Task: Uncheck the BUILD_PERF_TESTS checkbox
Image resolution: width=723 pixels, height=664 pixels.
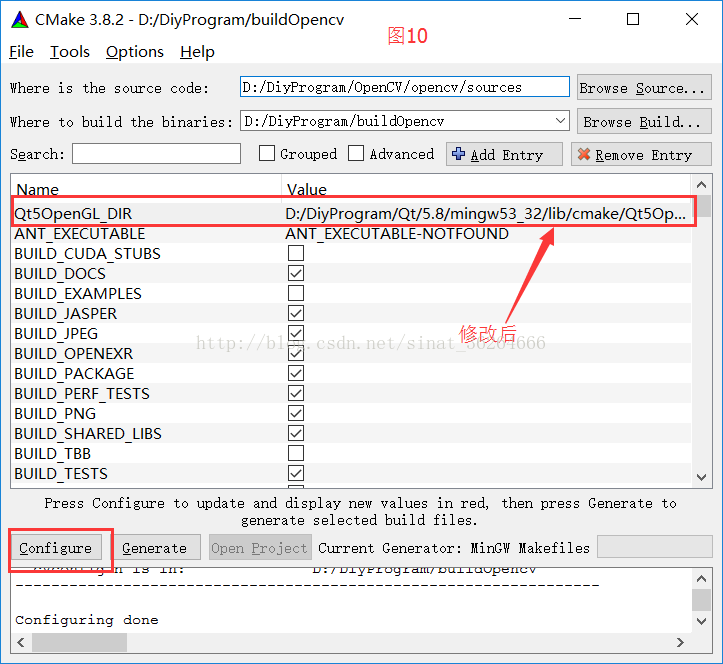Action: pos(296,393)
